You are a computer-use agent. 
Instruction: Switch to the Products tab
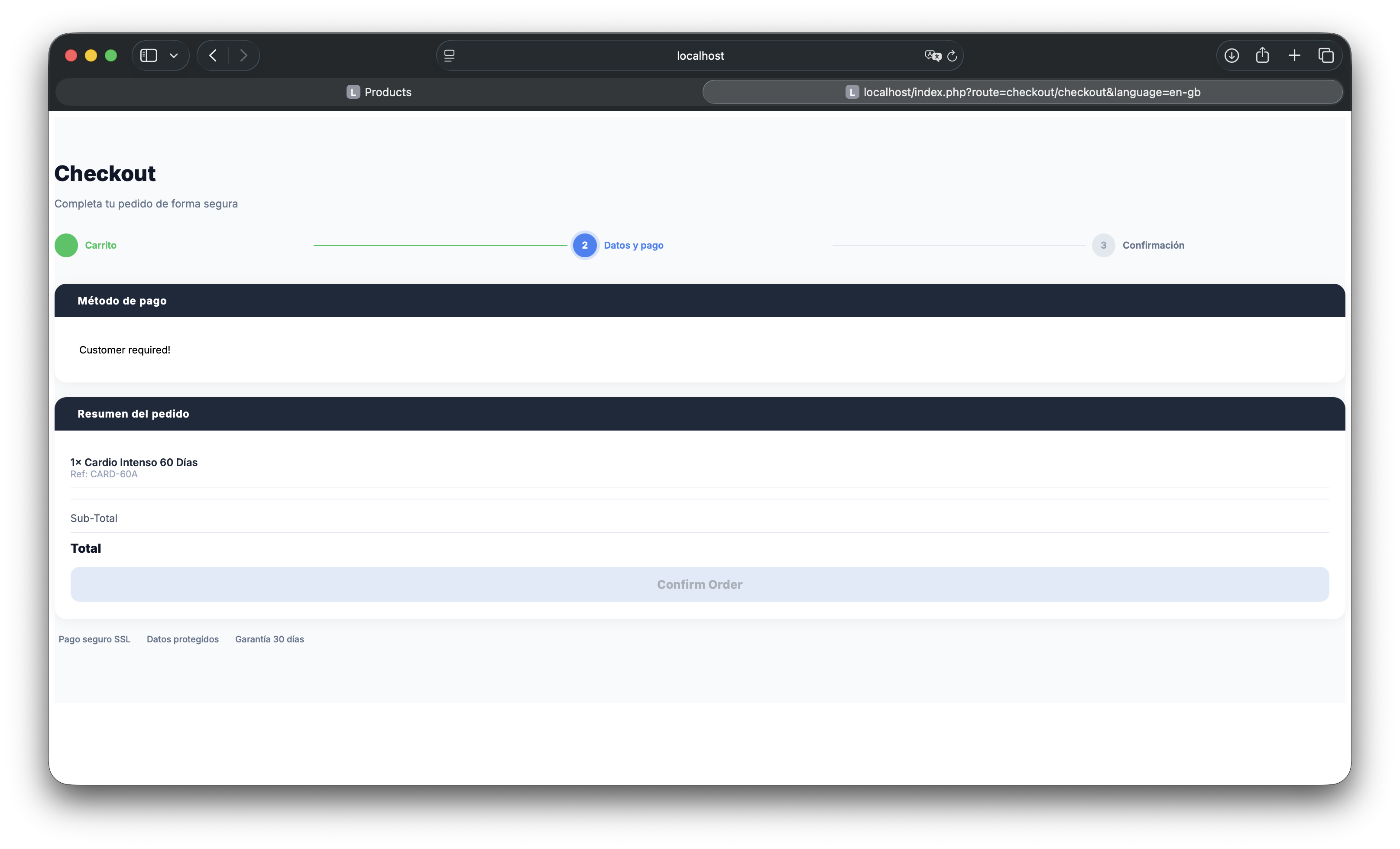pos(379,92)
